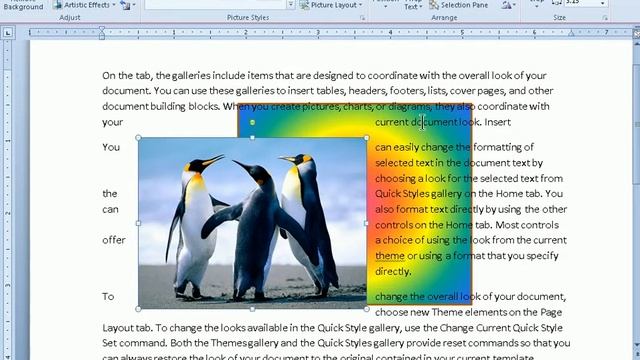Click the green rotation handle of gradient shape
The width and height of the screenshot is (640, 360).
(252, 122)
